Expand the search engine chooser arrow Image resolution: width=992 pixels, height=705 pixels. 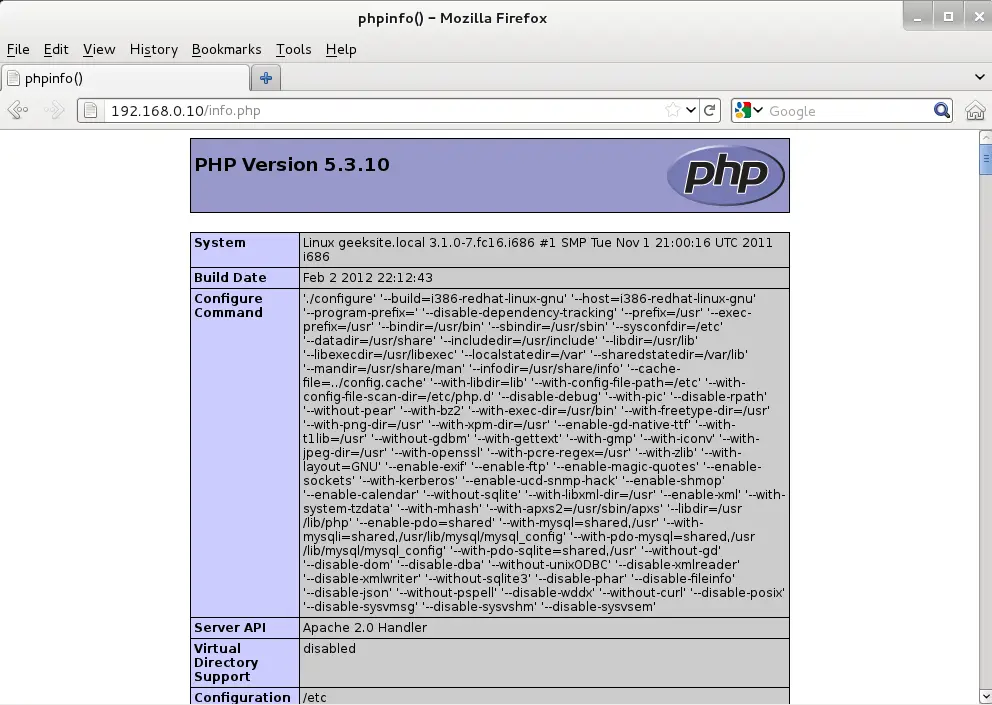coord(758,110)
